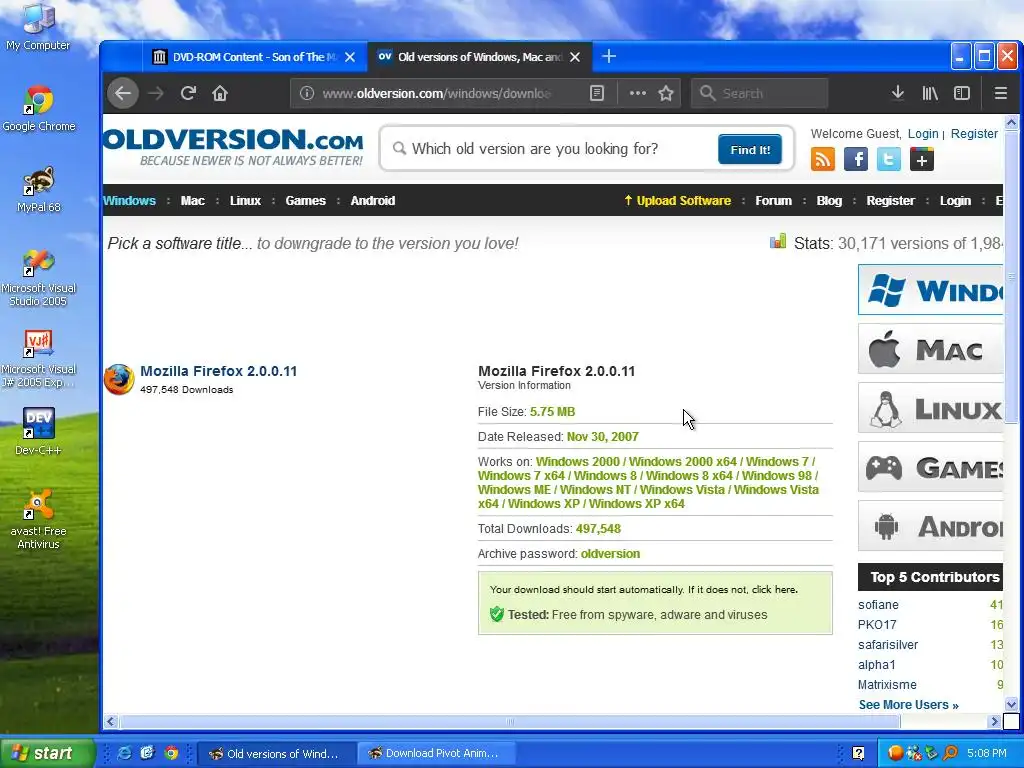Open the Forum nav link
This screenshot has width=1024, height=768.
click(773, 200)
